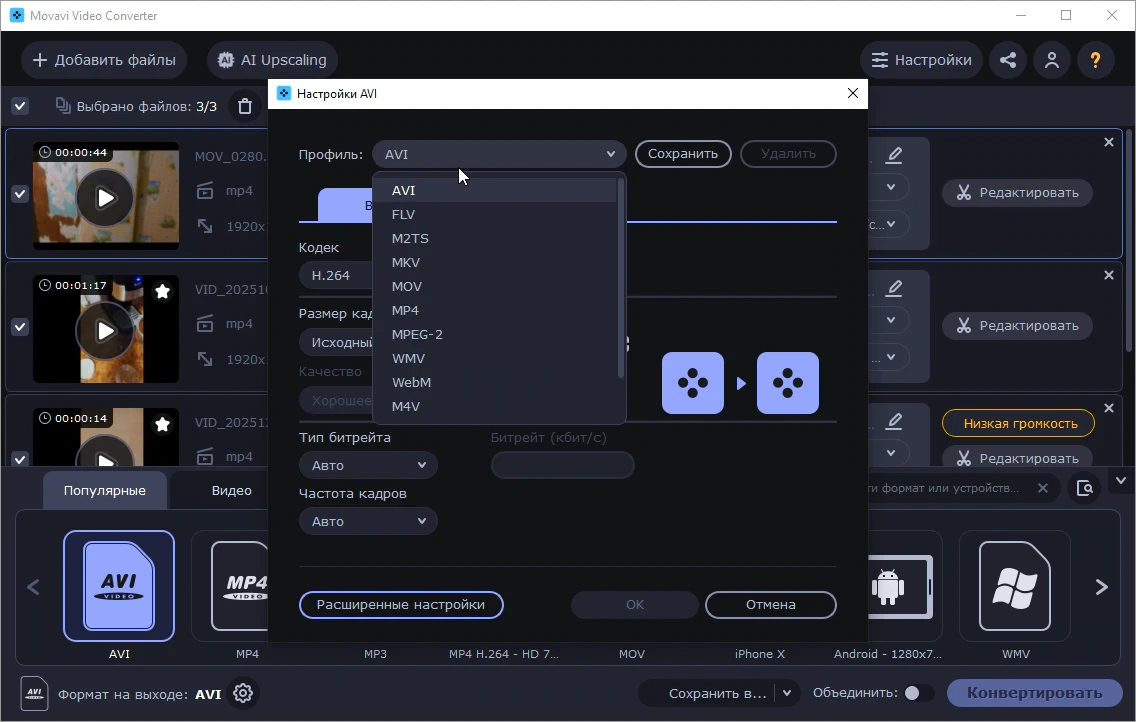Edit file name pencil for MOV_0280

894,155
